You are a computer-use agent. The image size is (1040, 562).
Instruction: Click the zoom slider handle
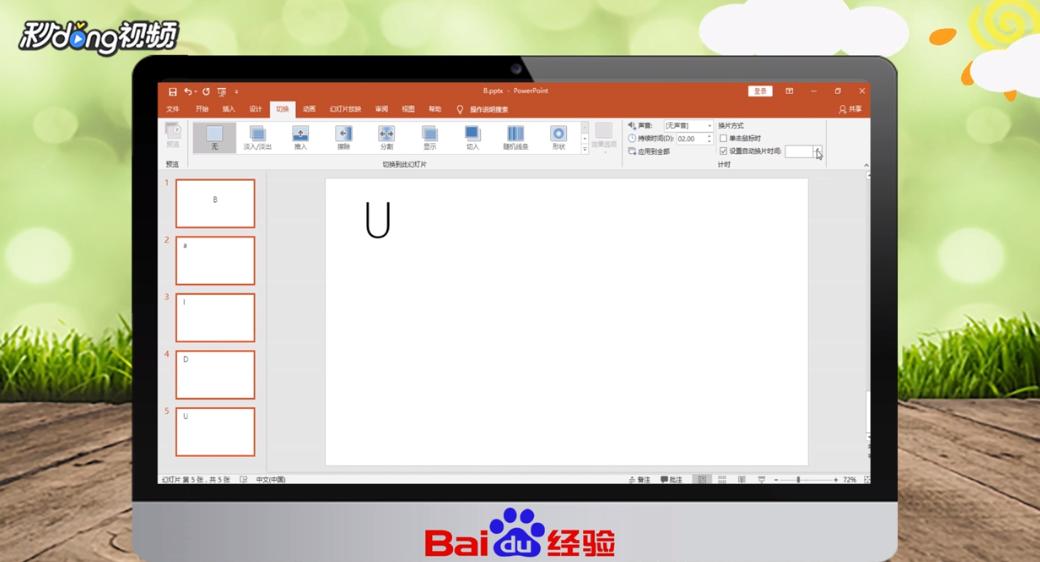click(x=798, y=479)
